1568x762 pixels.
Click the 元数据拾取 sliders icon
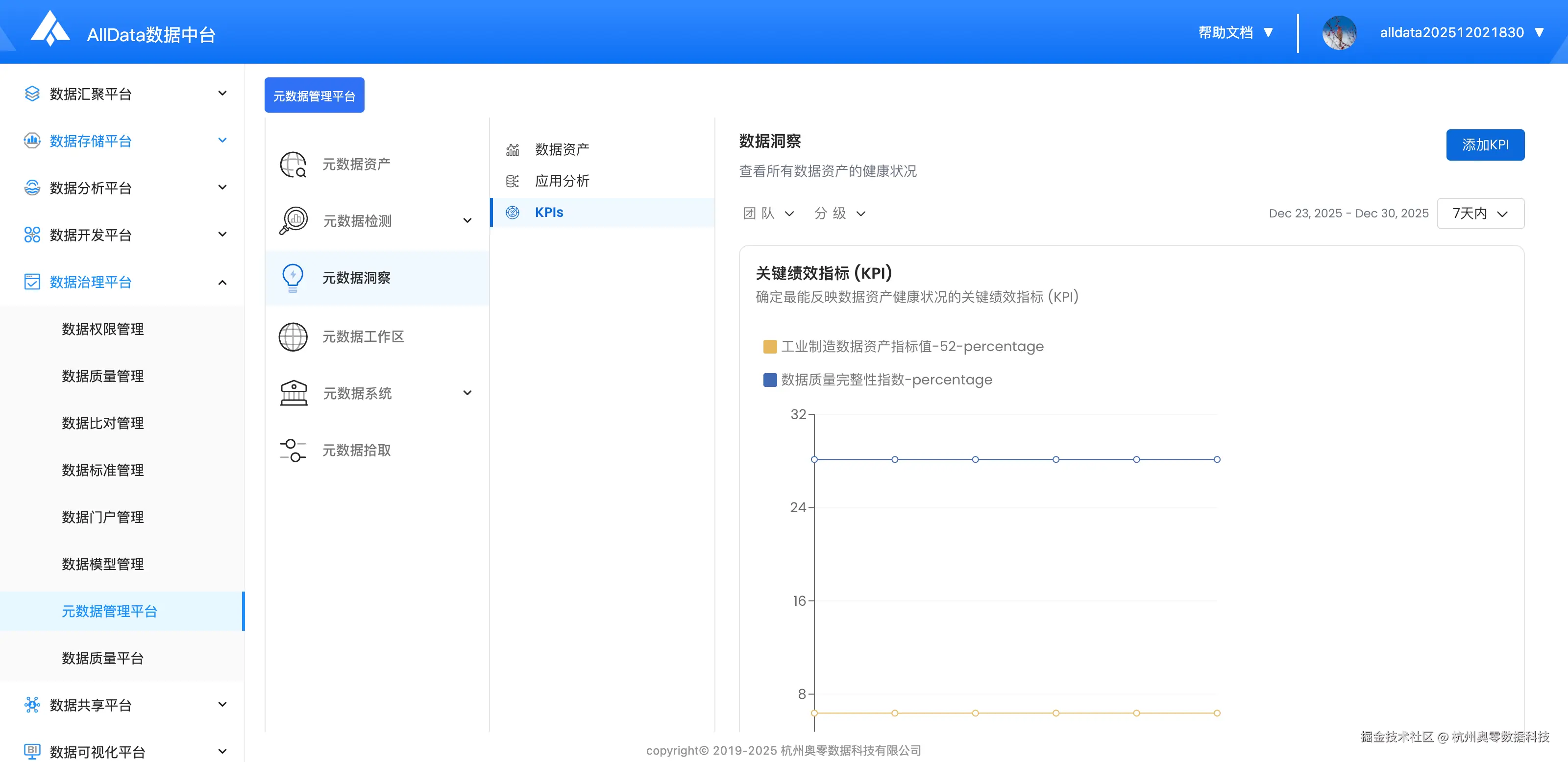294,450
